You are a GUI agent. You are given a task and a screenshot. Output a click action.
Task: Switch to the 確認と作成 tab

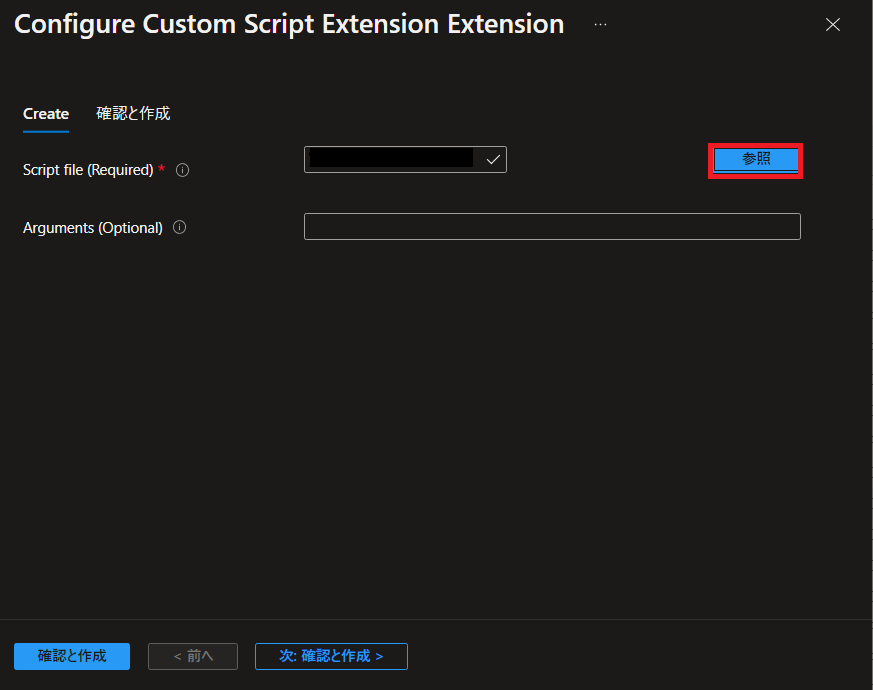pos(133,114)
